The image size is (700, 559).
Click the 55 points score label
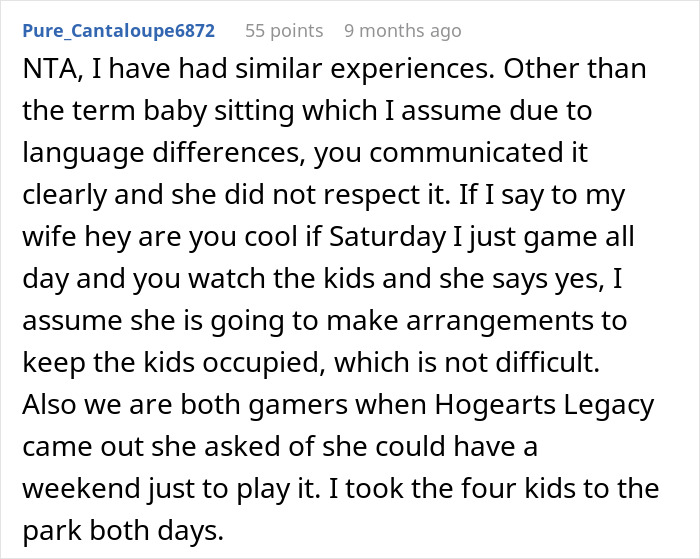click(284, 31)
